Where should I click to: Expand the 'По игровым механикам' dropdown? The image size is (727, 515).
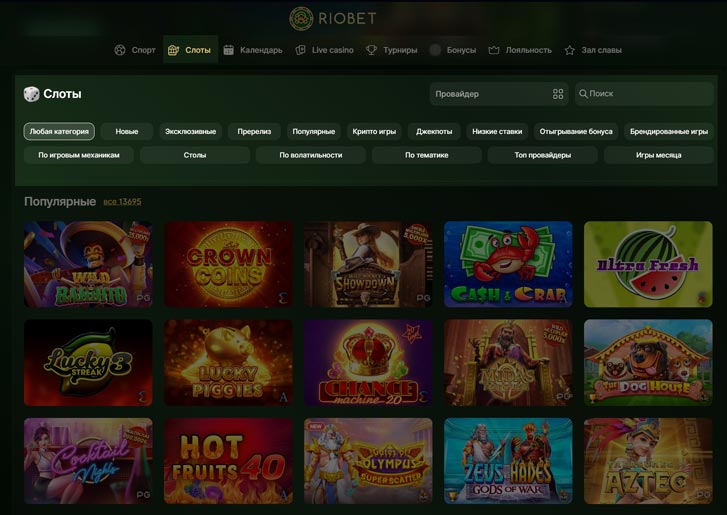point(79,155)
